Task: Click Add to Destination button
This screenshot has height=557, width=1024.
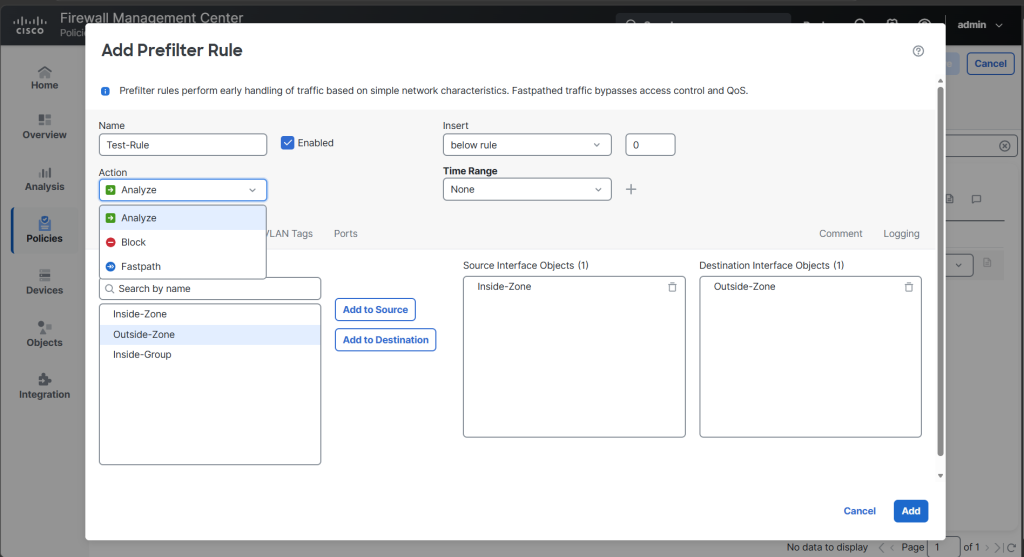Action: click(385, 340)
